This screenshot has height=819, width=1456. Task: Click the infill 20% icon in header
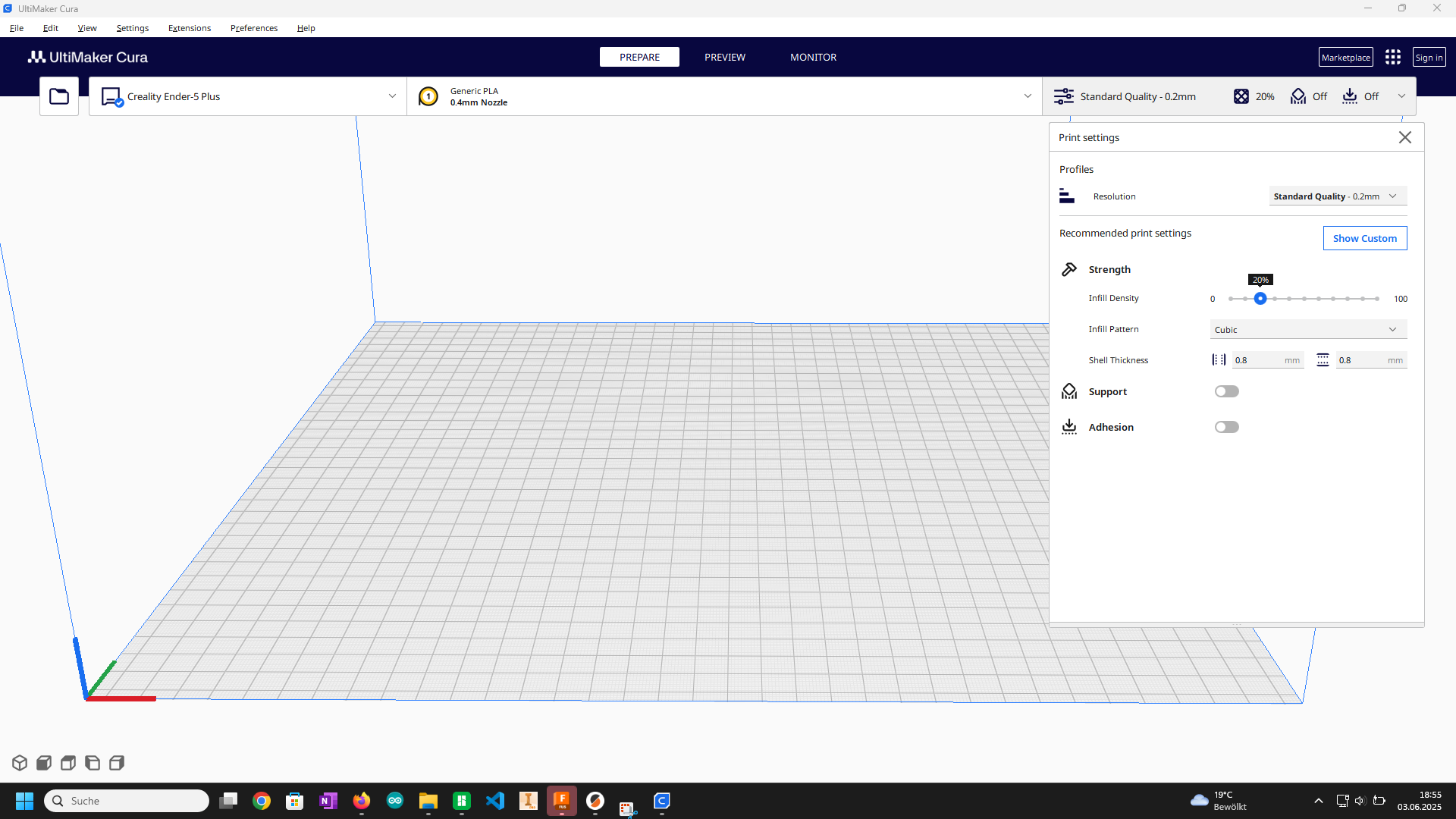coord(1241,96)
